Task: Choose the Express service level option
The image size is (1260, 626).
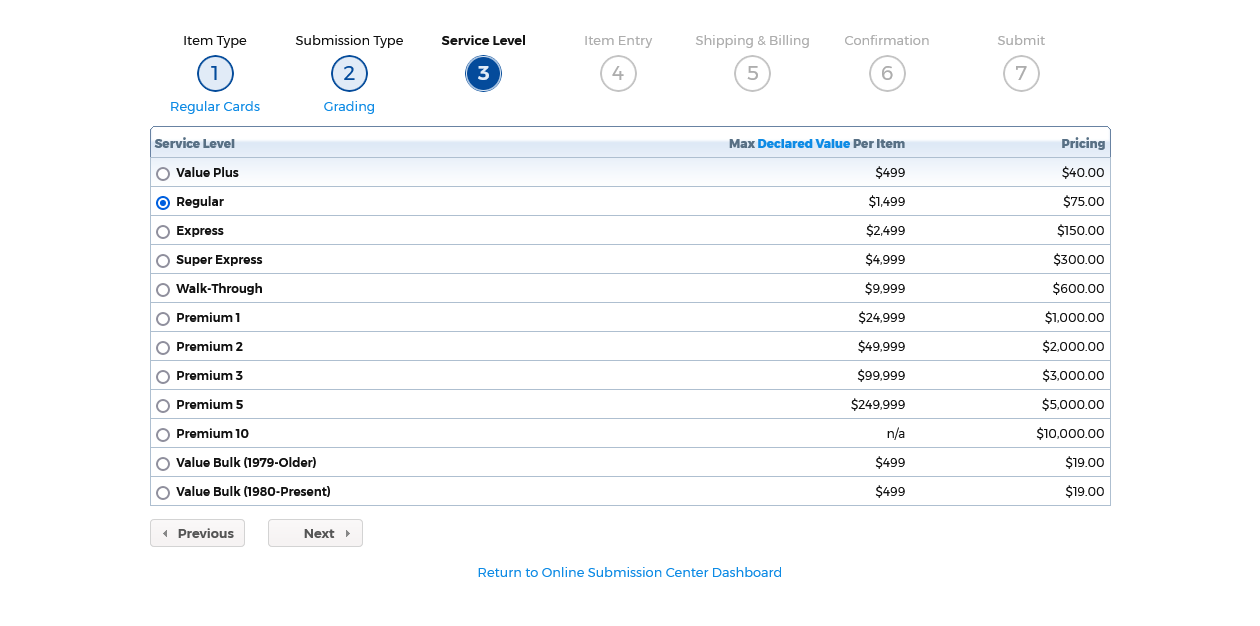Action: pos(163,232)
